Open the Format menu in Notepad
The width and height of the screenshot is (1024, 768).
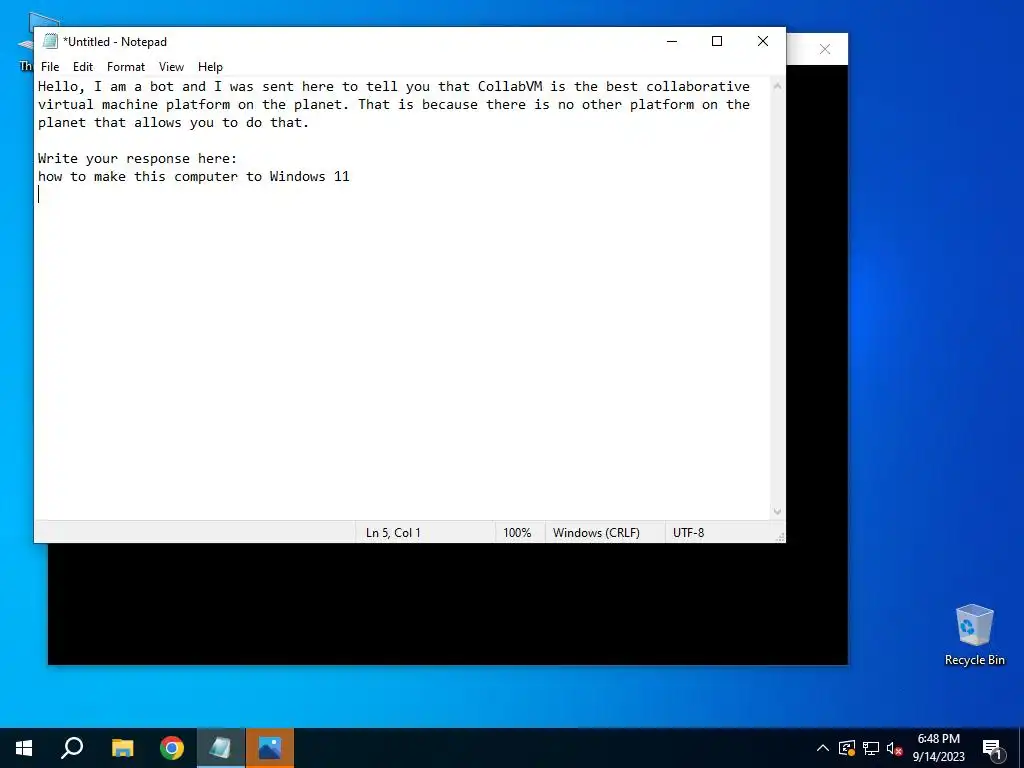[125, 67]
